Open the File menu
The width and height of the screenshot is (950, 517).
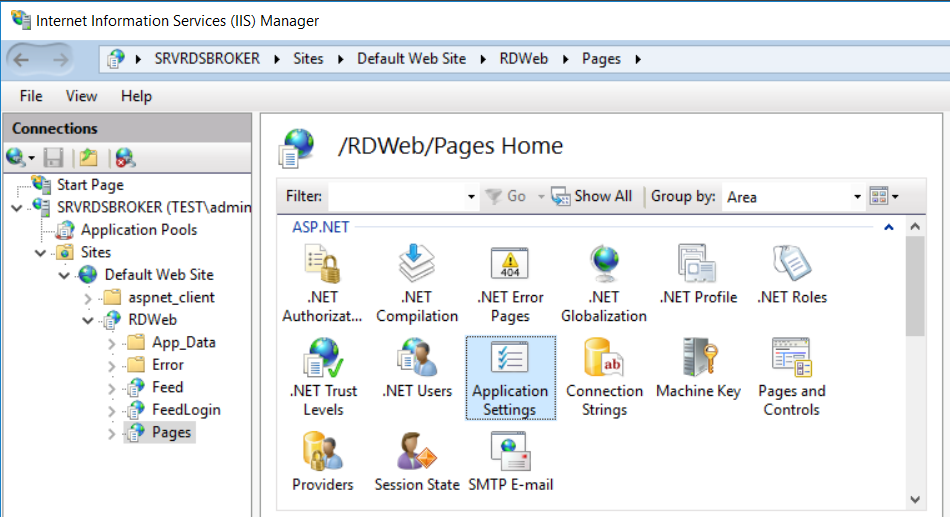[31, 96]
